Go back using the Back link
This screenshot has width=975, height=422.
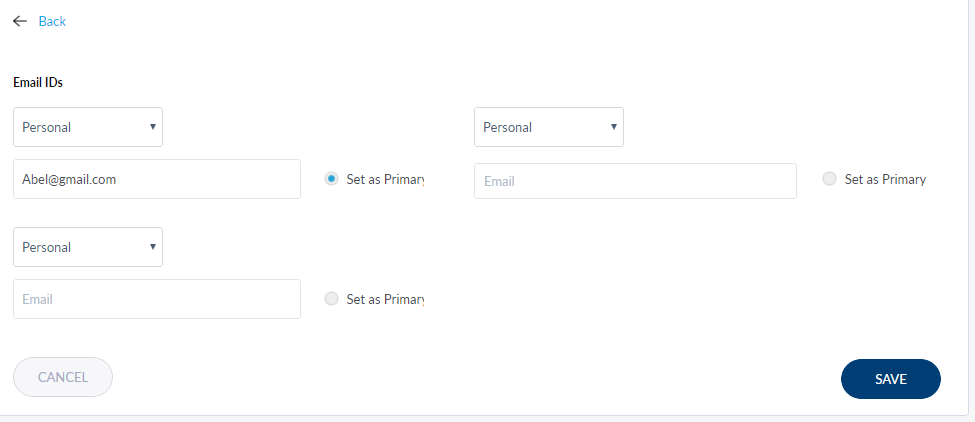click(52, 21)
